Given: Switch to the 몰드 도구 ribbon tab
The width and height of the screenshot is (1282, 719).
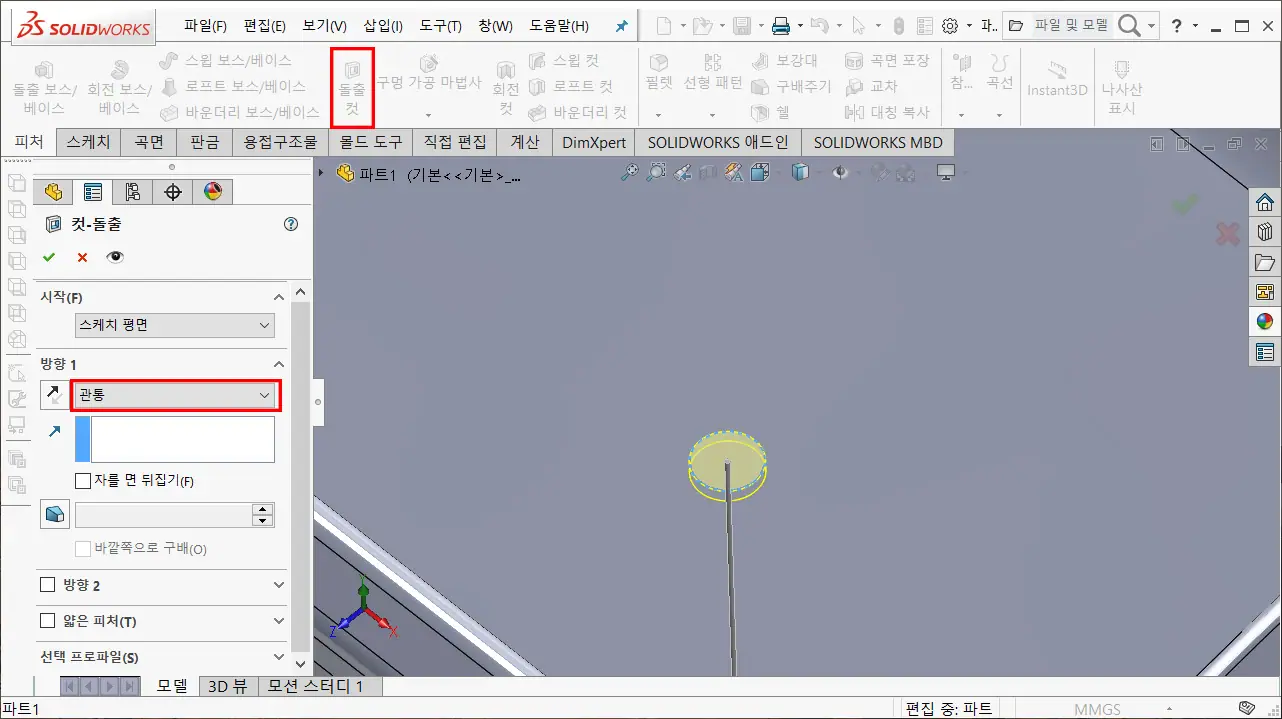Looking at the screenshot, I should pos(371,142).
